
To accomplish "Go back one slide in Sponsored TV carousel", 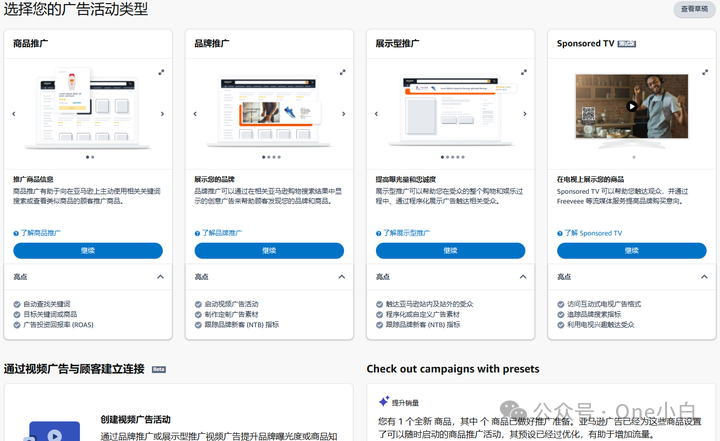I will pyautogui.click(x=558, y=114).
